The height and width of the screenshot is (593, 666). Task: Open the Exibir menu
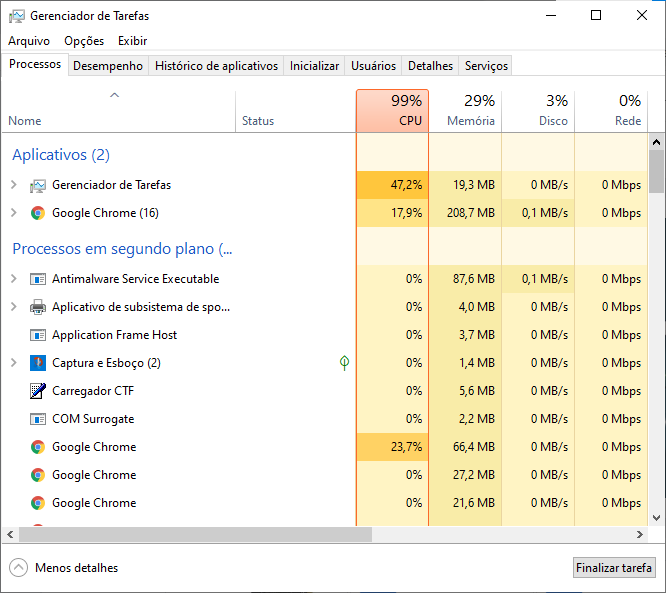[x=133, y=41]
